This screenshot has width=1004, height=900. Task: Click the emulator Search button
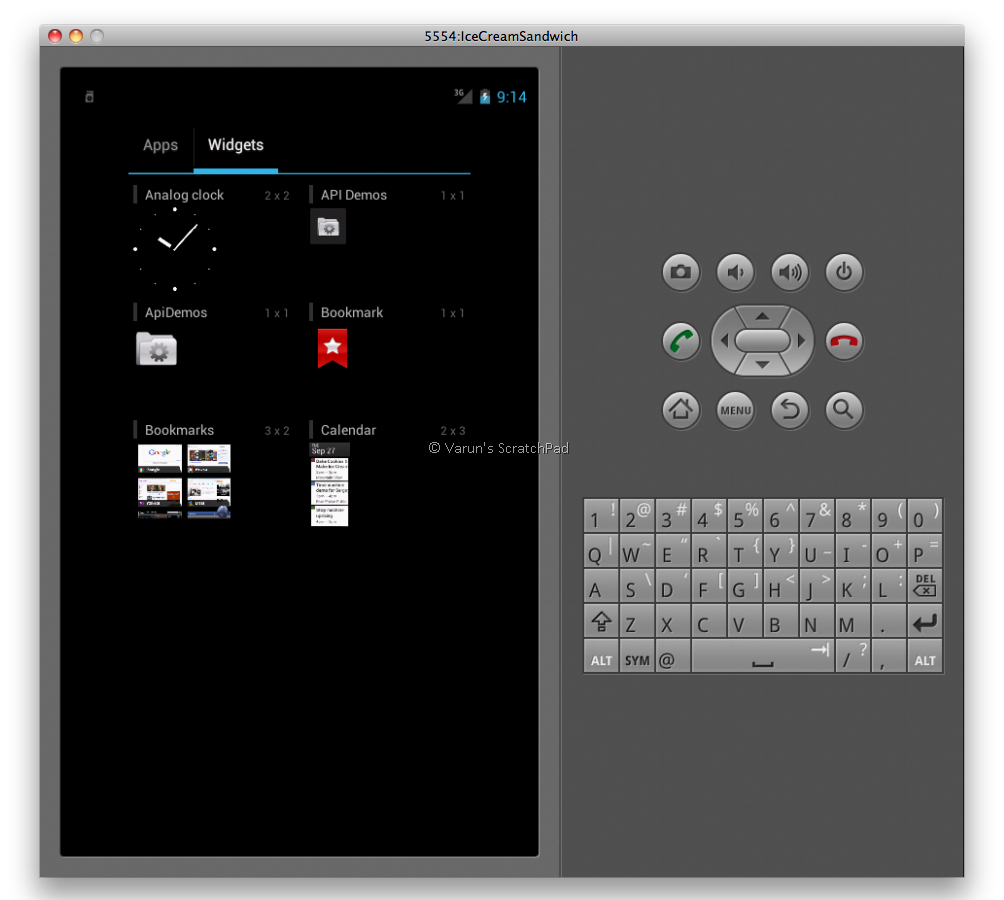tap(844, 410)
